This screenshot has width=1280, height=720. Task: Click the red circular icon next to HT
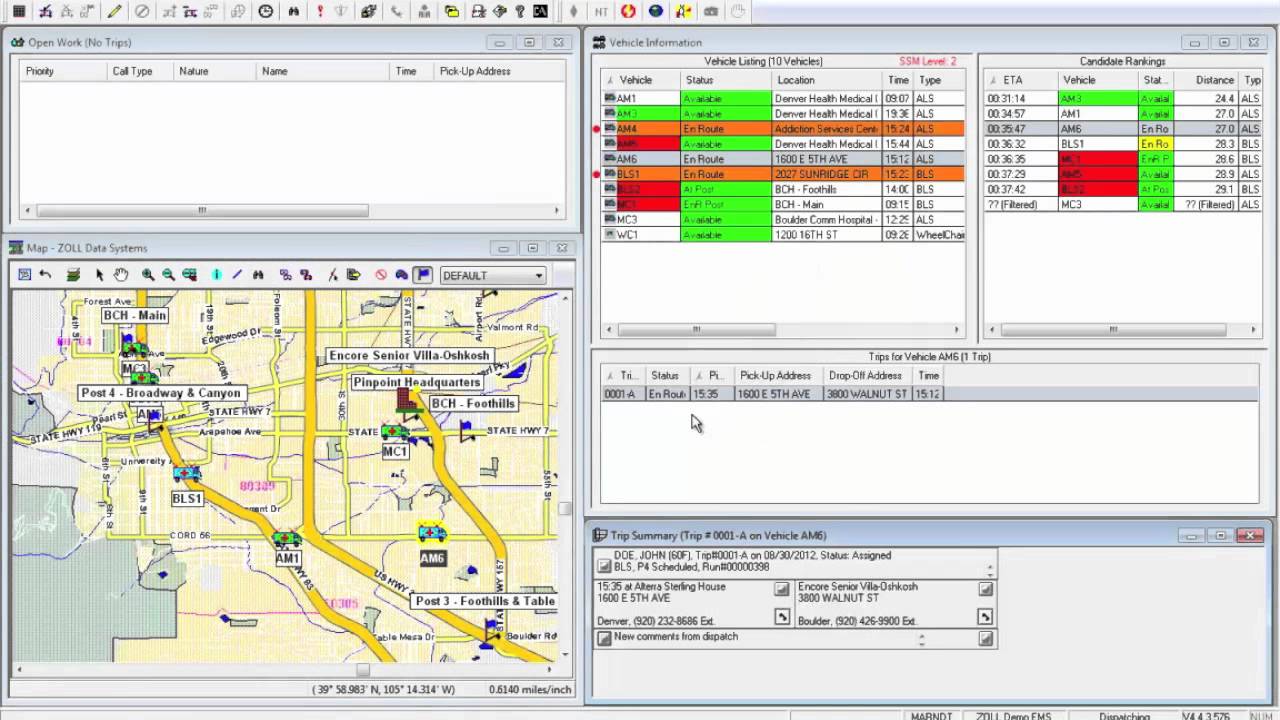click(x=628, y=11)
